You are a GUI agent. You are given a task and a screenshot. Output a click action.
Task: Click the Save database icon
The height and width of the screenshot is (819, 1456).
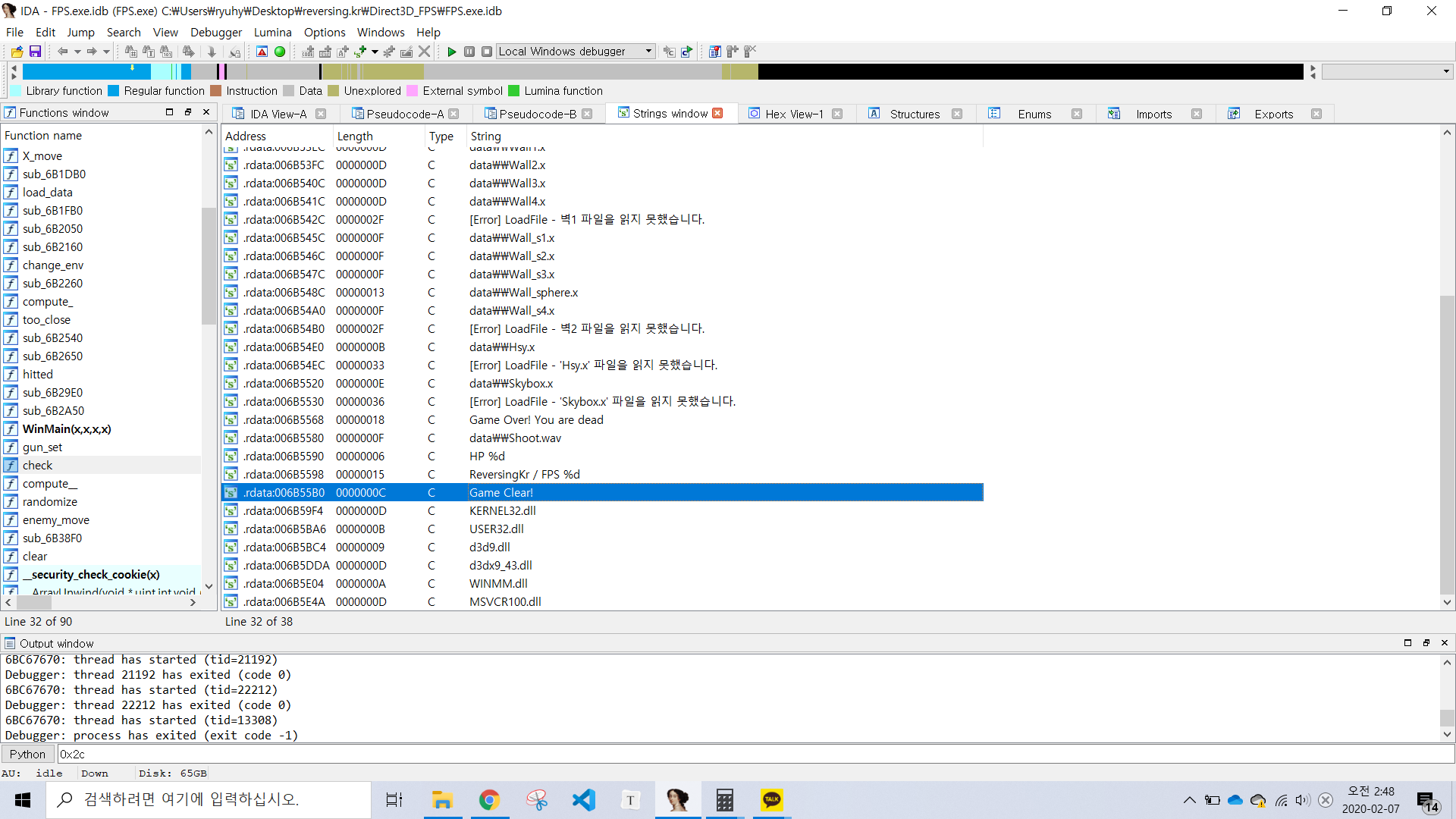(35, 52)
